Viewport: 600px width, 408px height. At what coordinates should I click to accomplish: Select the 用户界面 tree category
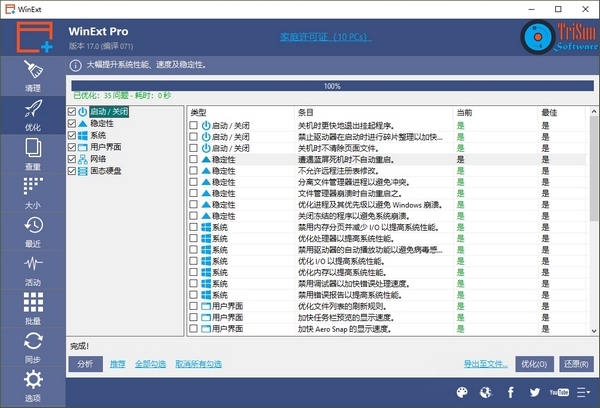click(x=106, y=147)
